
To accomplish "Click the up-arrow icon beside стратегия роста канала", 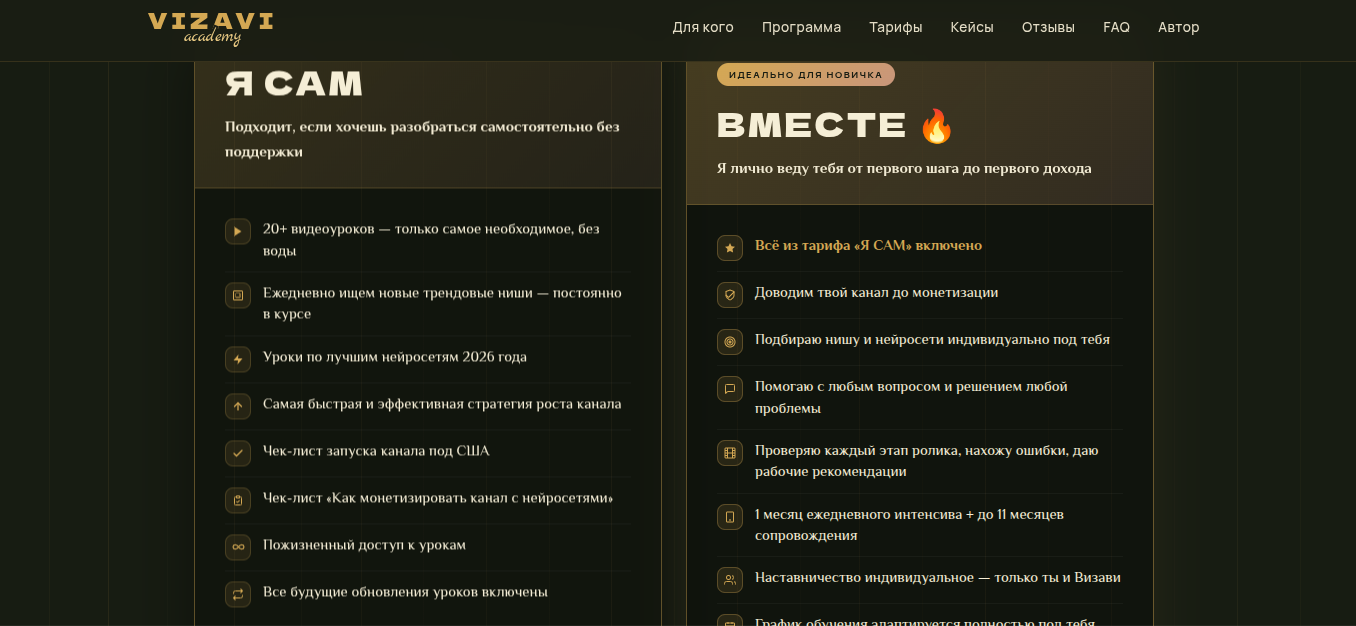I will (x=238, y=406).
